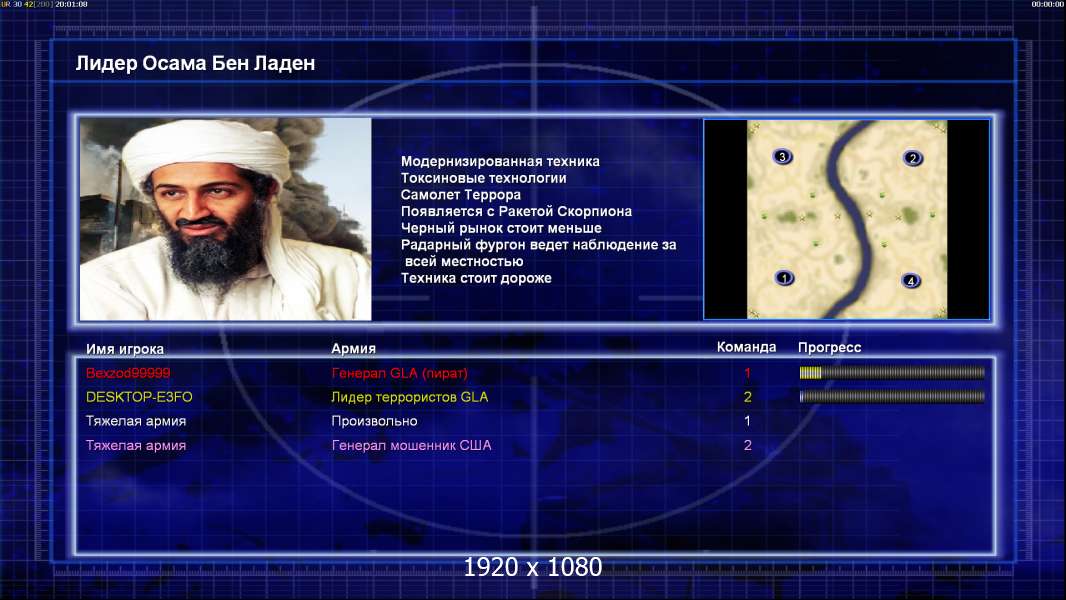Click team number for 'Генерал мошенник США'

pyautogui.click(x=747, y=446)
